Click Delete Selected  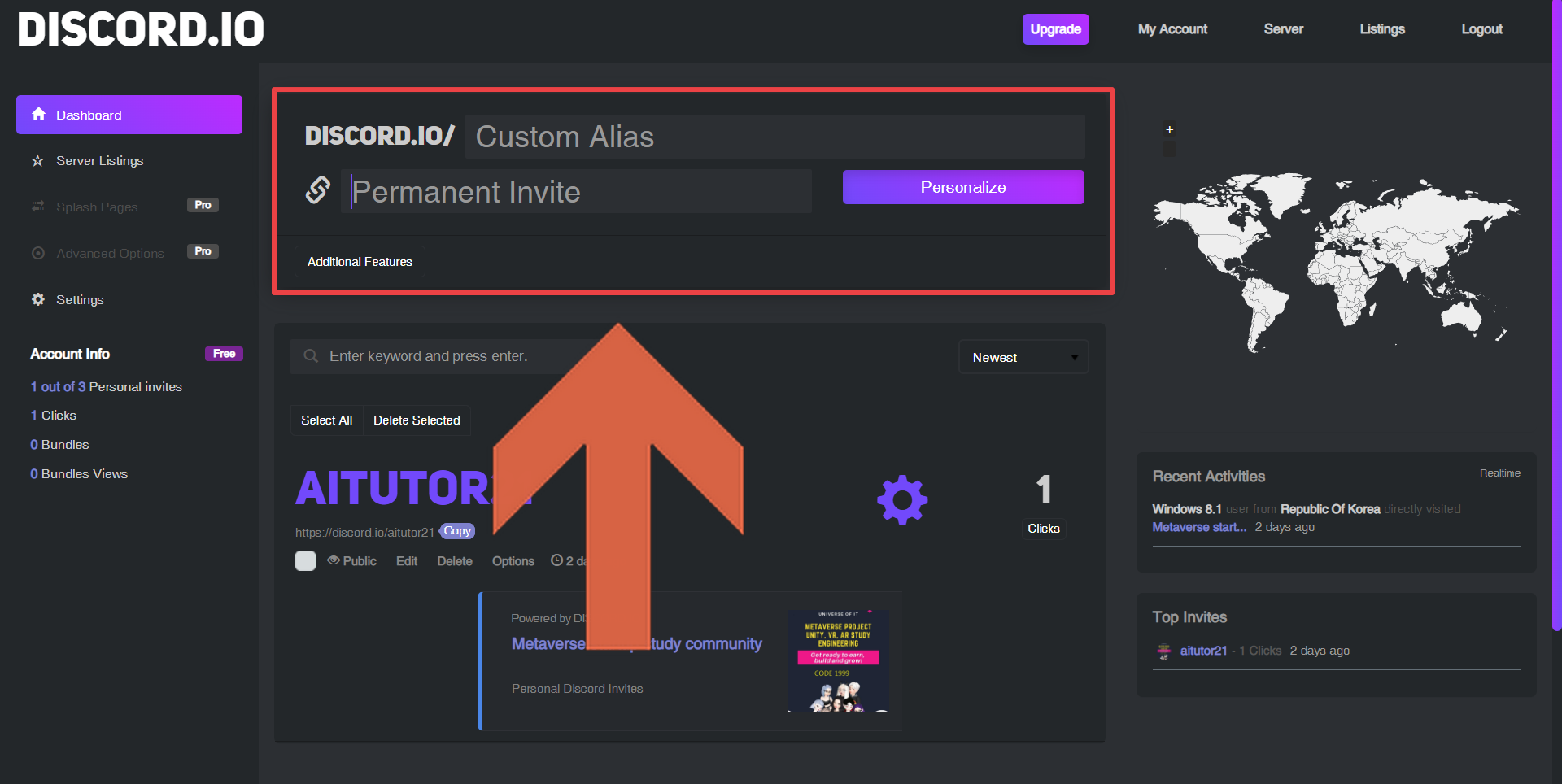[417, 420]
